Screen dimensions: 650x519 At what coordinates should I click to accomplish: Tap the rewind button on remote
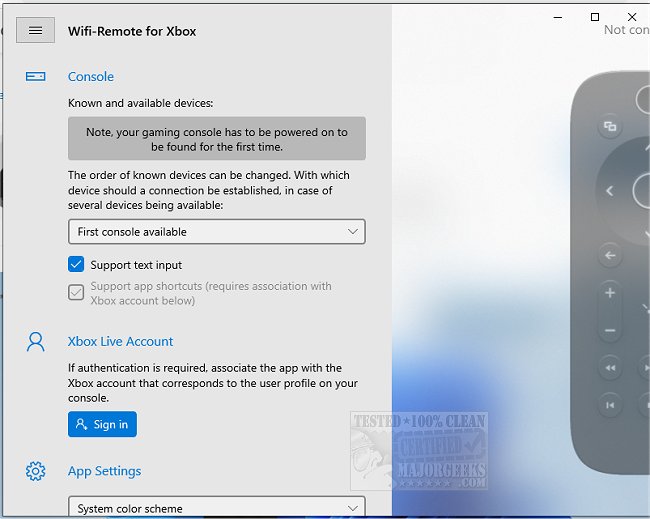point(610,368)
